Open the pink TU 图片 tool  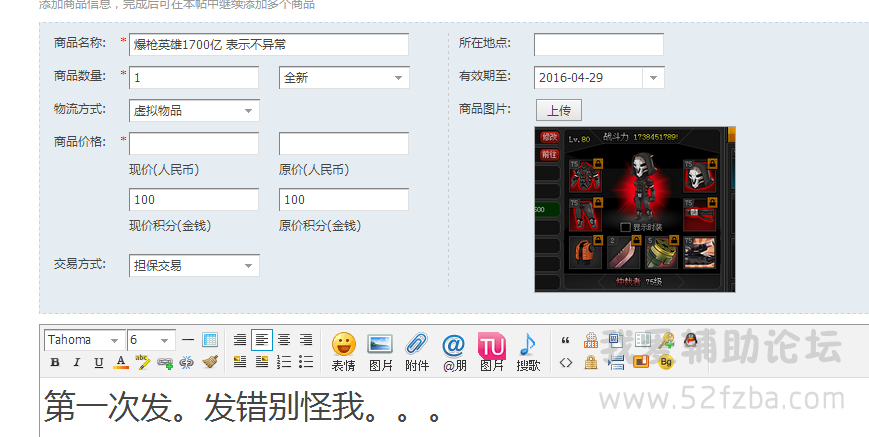pyautogui.click(x=492, y=351)
